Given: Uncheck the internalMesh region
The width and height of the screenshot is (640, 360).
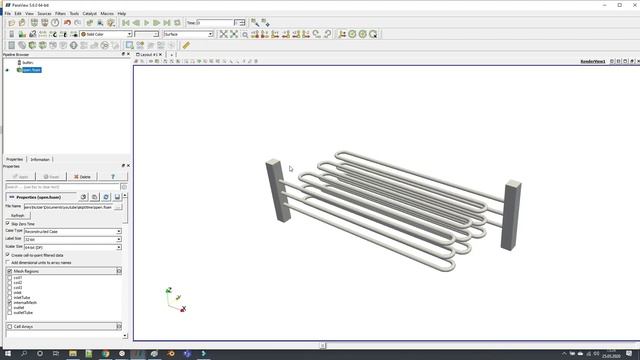Looking at the screenshot, I should point(10,302).
